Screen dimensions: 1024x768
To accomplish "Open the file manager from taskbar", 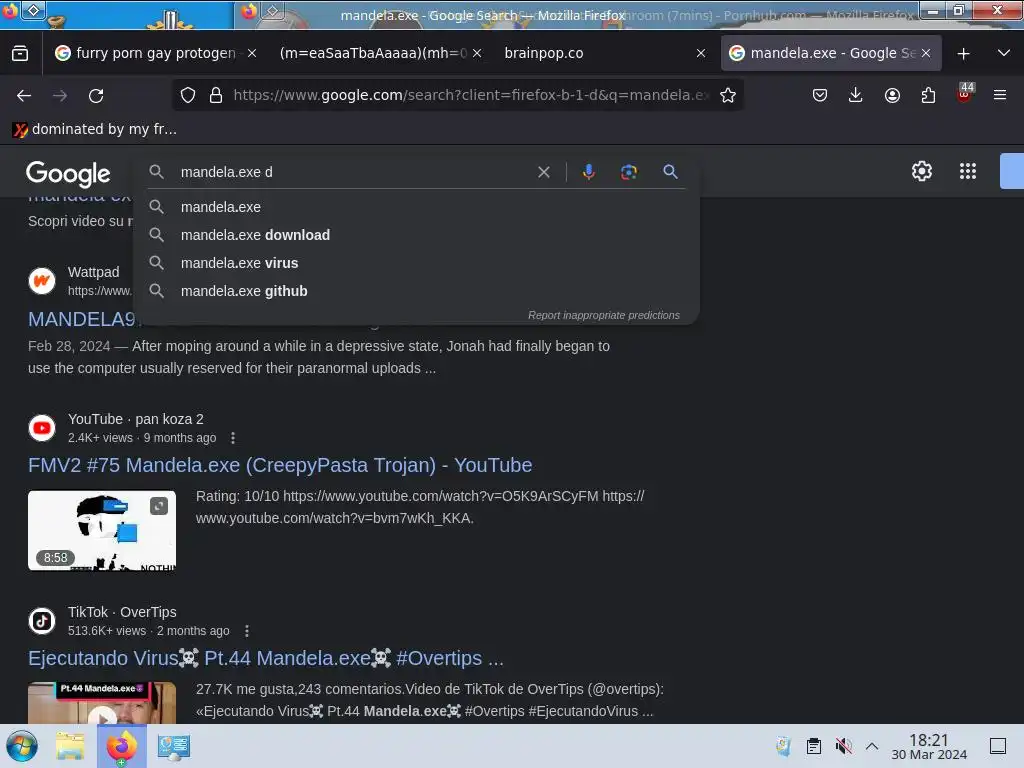I will 70,746.
